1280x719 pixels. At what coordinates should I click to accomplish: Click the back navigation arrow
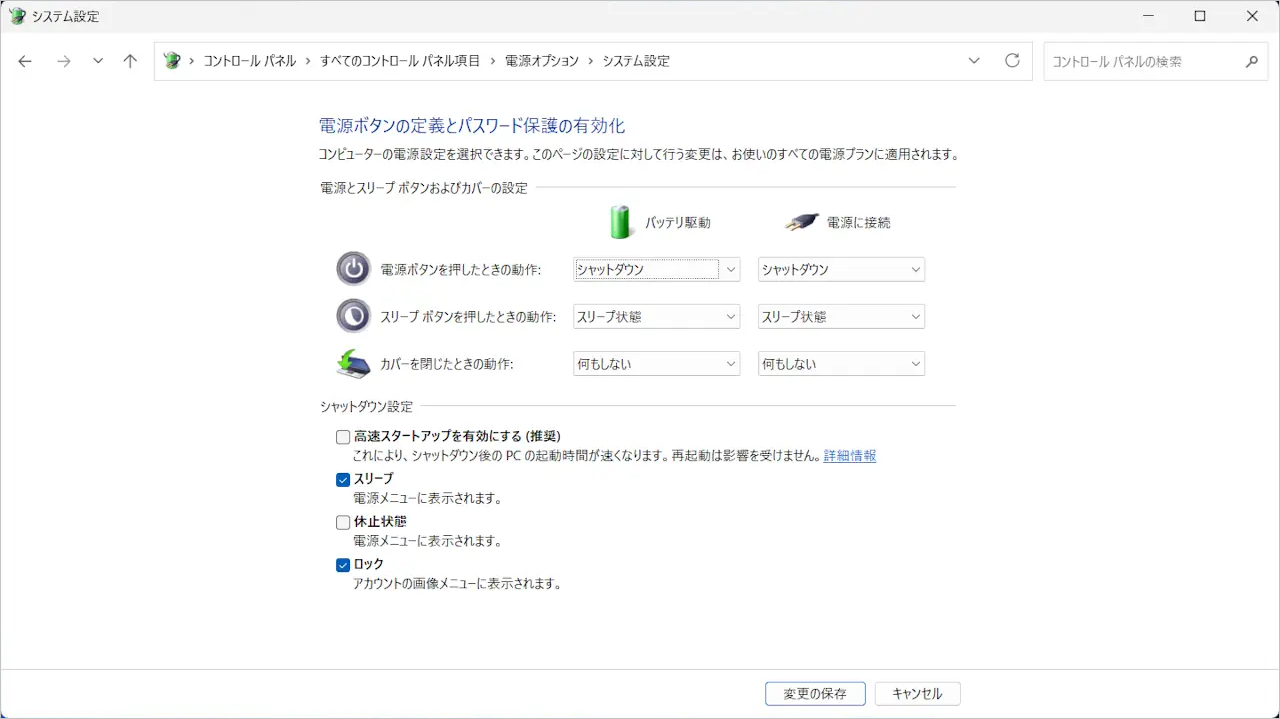[x=24, y=61]
